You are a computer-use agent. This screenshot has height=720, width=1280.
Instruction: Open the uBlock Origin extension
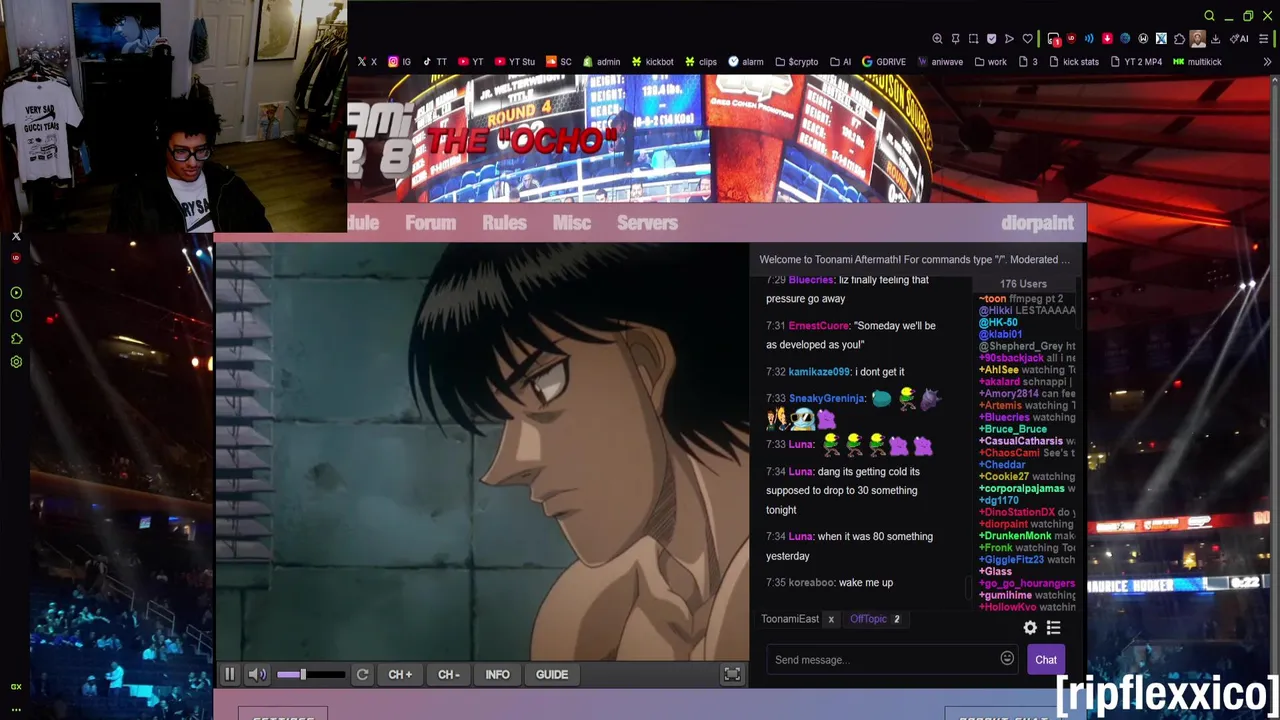click(x=1071, y=38)
